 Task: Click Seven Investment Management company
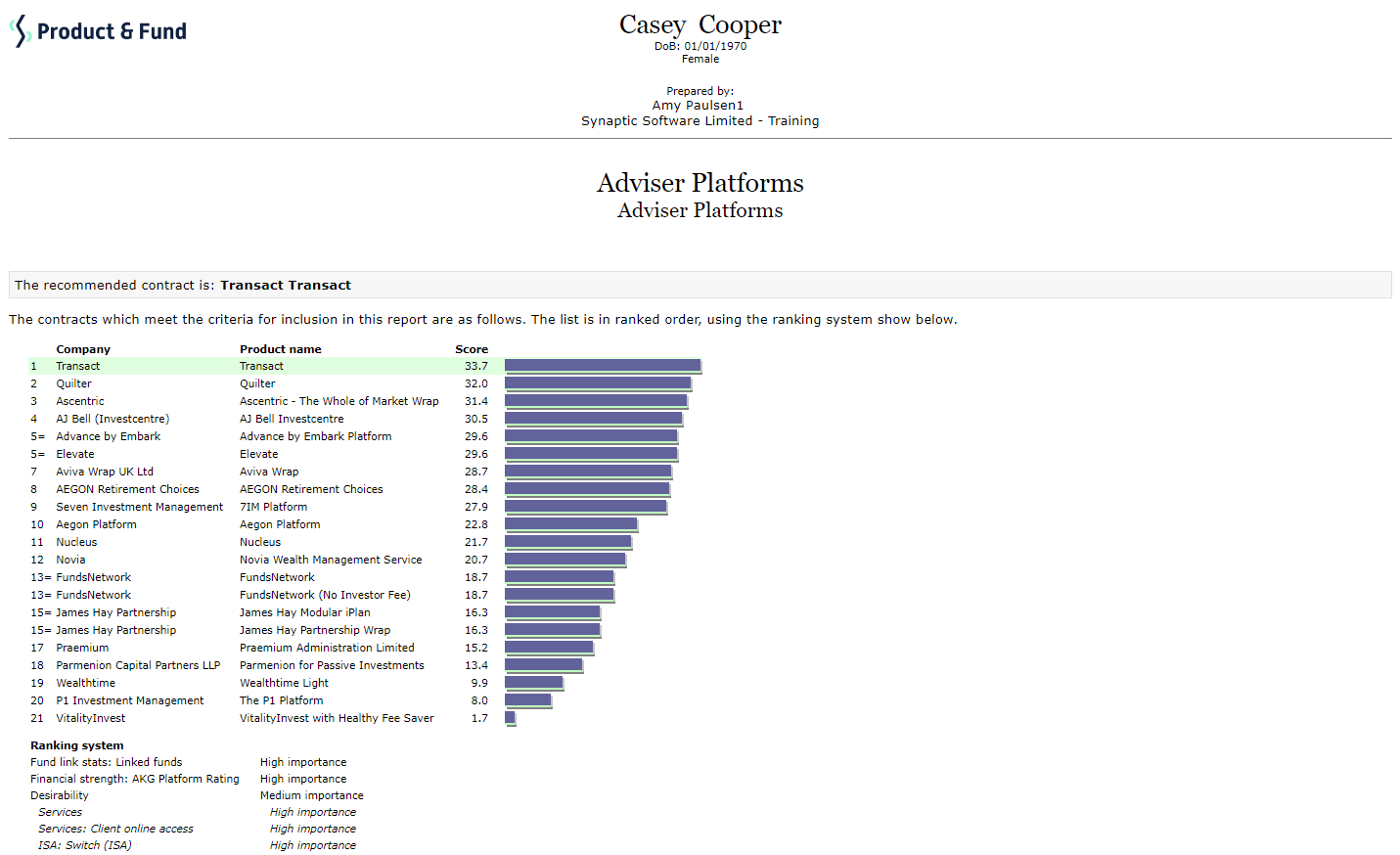(x=140, y=507)
